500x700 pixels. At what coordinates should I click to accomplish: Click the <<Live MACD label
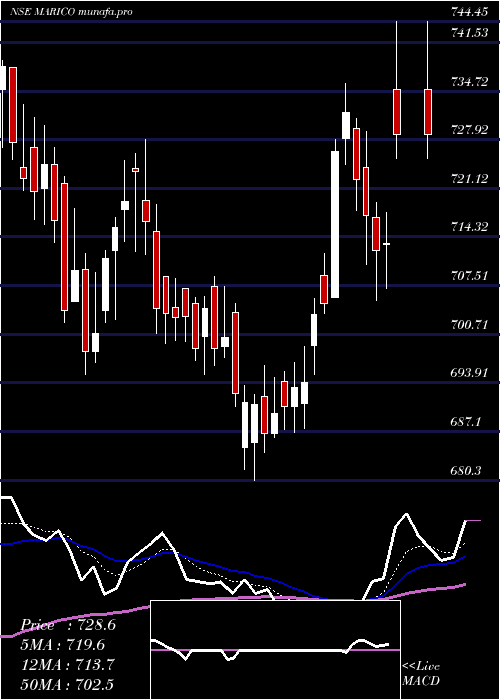pyautogui.click(x=421, y=673)
